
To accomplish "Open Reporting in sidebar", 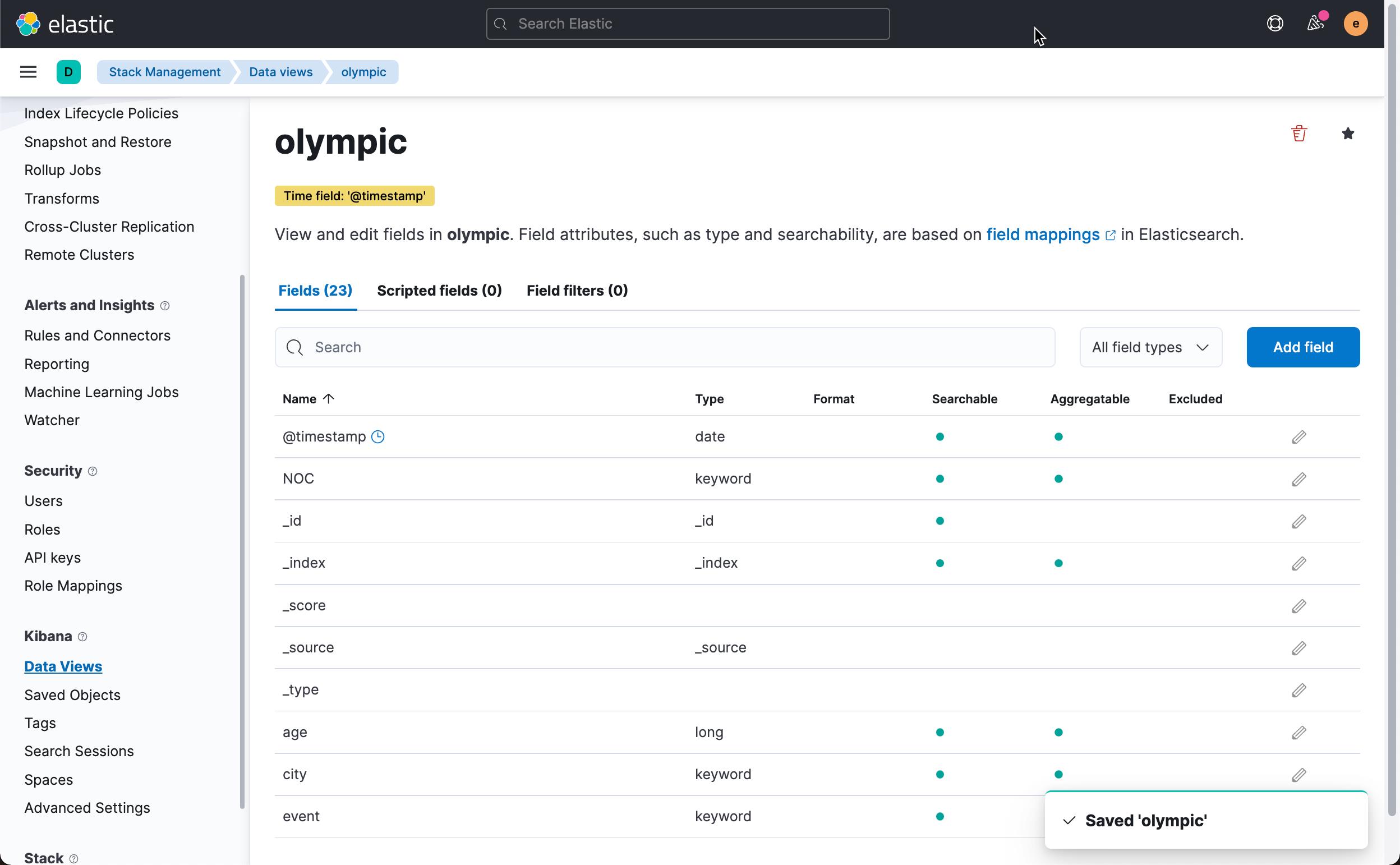I will point(57,364).
